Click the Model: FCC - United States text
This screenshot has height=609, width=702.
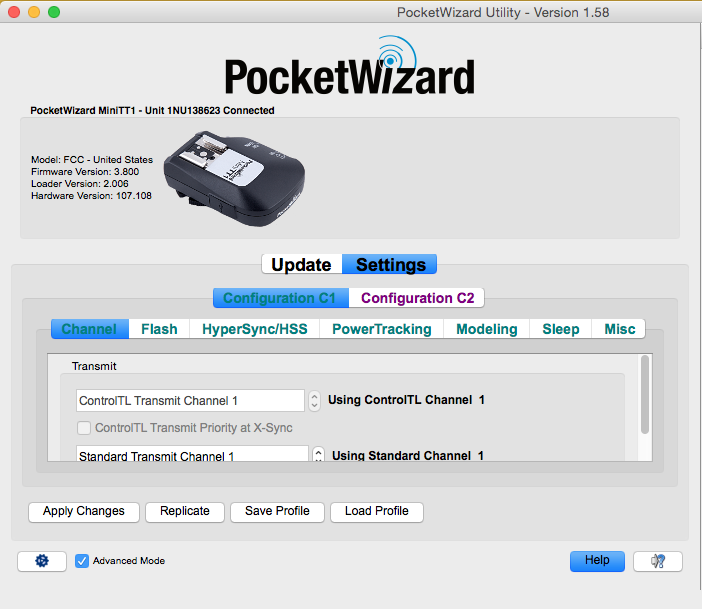tap(92, 160)
